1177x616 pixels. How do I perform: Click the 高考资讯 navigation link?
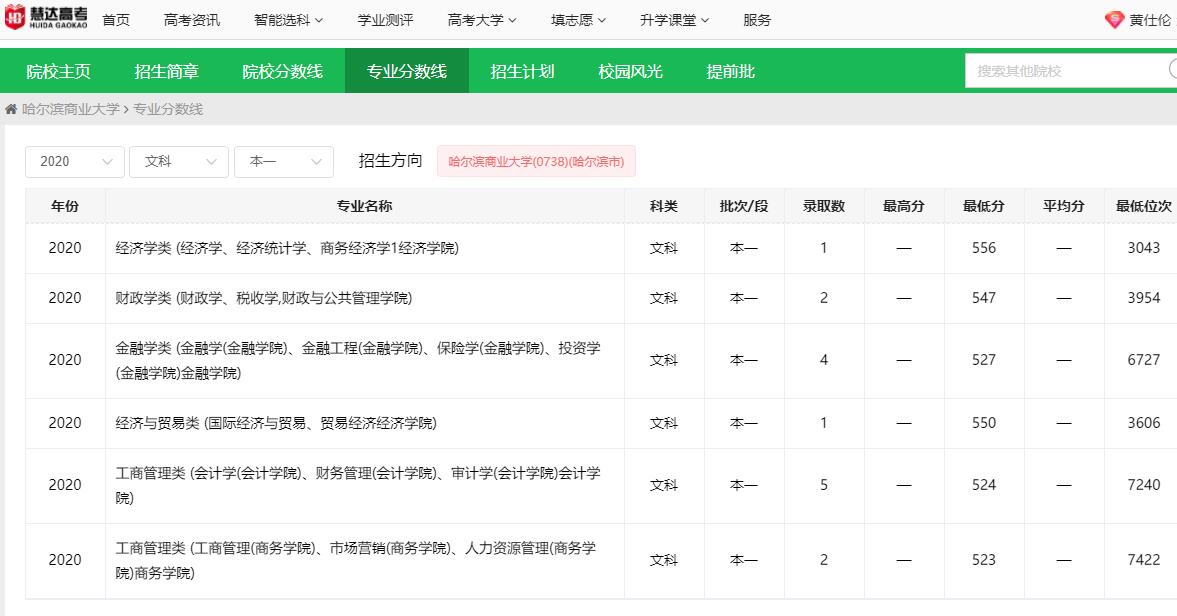[192, 20]
